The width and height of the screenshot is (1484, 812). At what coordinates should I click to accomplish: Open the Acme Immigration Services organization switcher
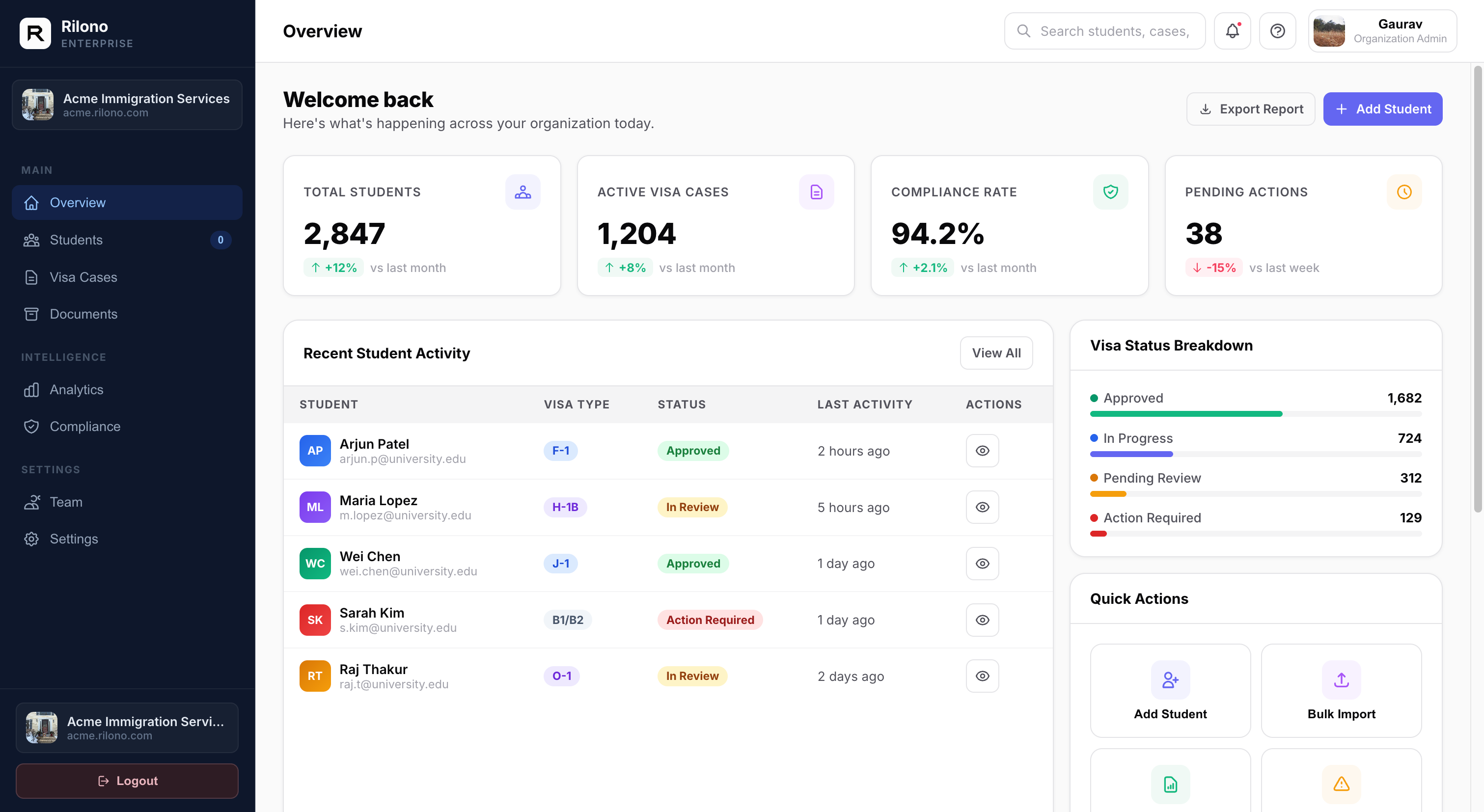coord(127,105)
